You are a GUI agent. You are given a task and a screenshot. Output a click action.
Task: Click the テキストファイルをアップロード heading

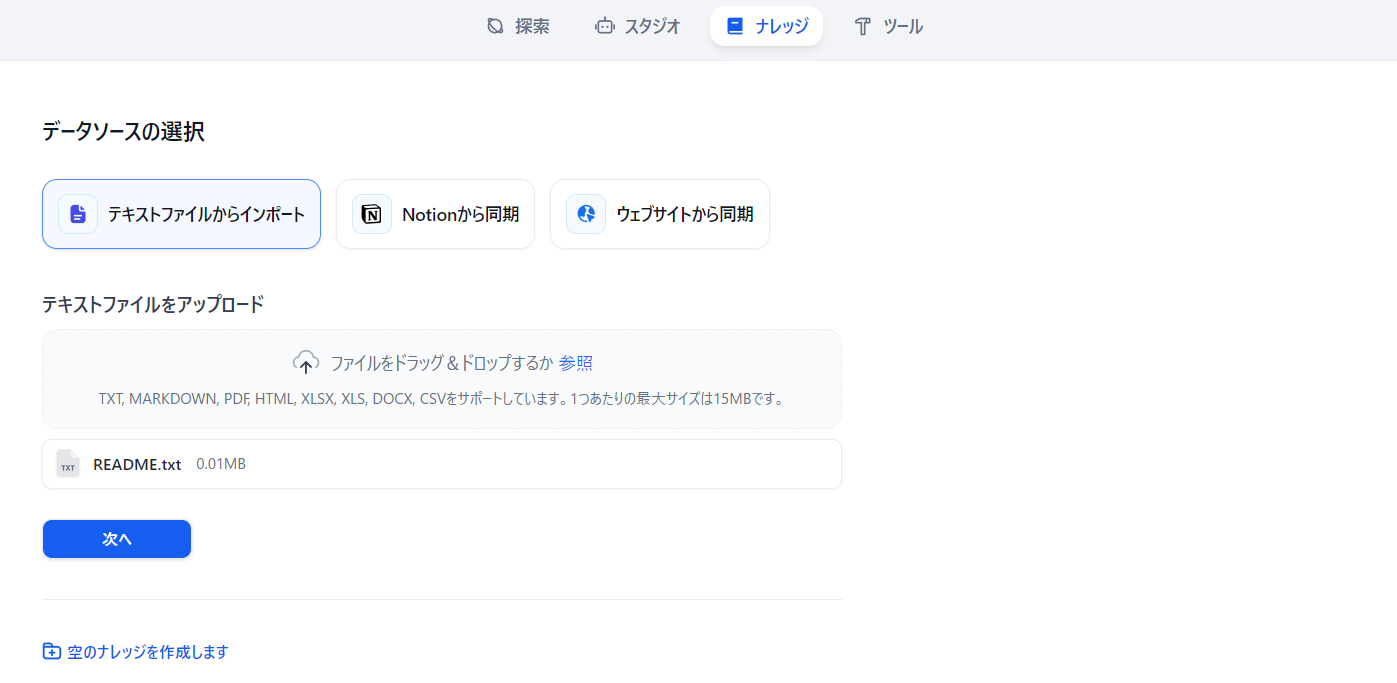153,304
